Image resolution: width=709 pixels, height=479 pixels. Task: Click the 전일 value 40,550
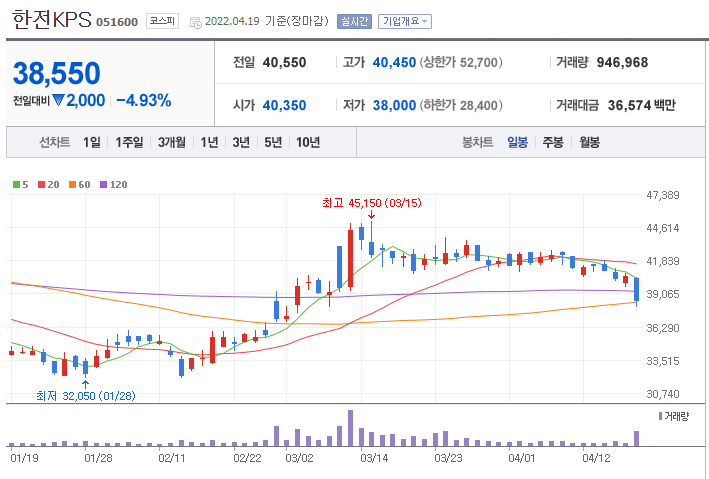(x=284, y=62)
